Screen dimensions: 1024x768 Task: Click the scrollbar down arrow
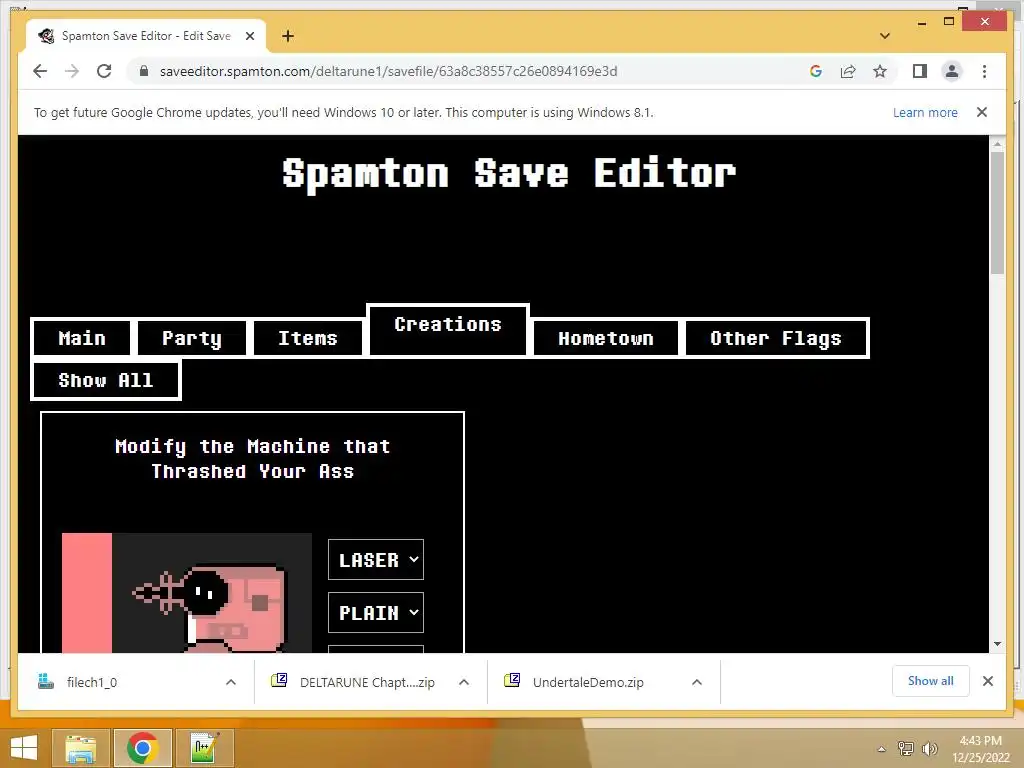997,644
